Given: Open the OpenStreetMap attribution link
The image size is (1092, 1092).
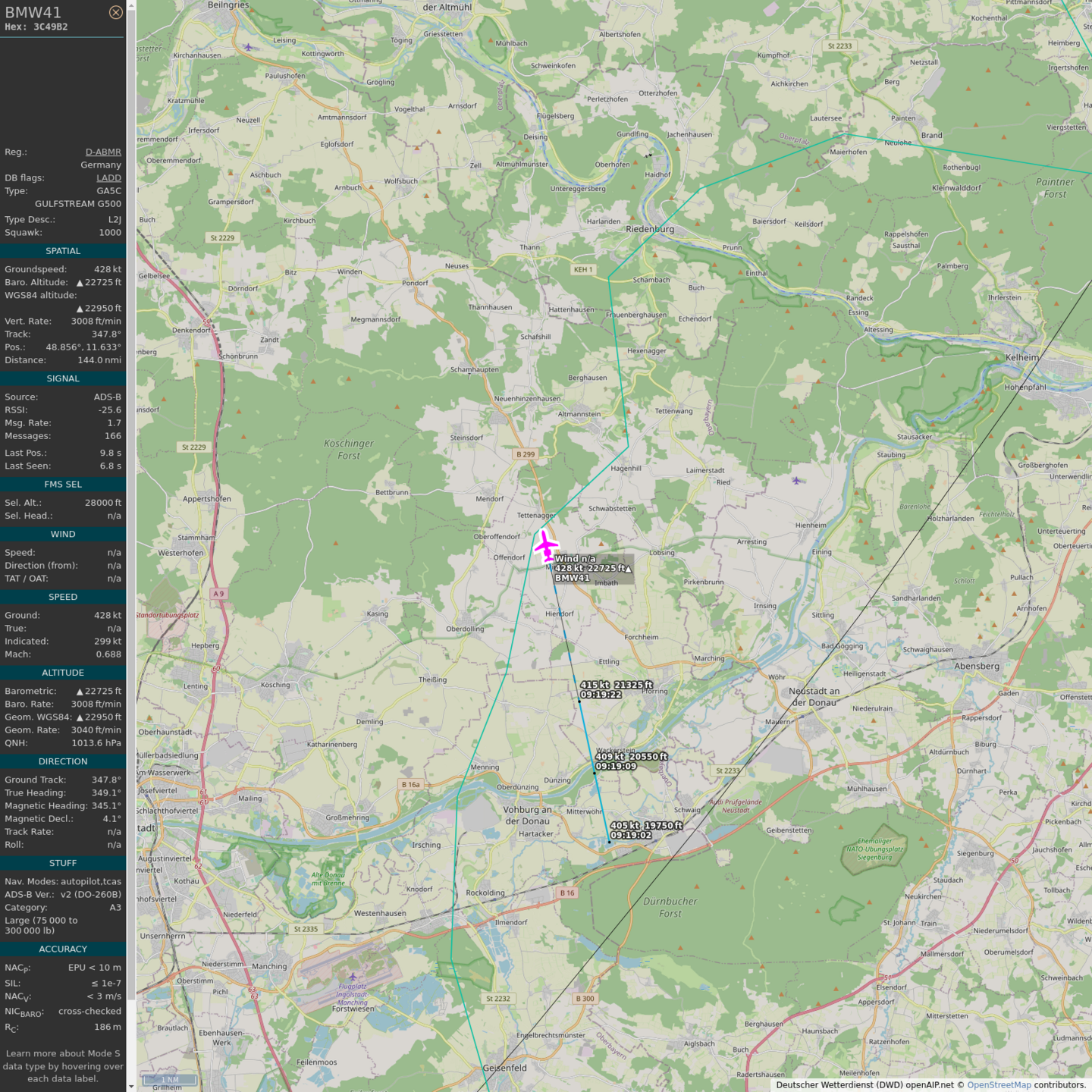Looking at the screenshot, I should (999, 1084).
